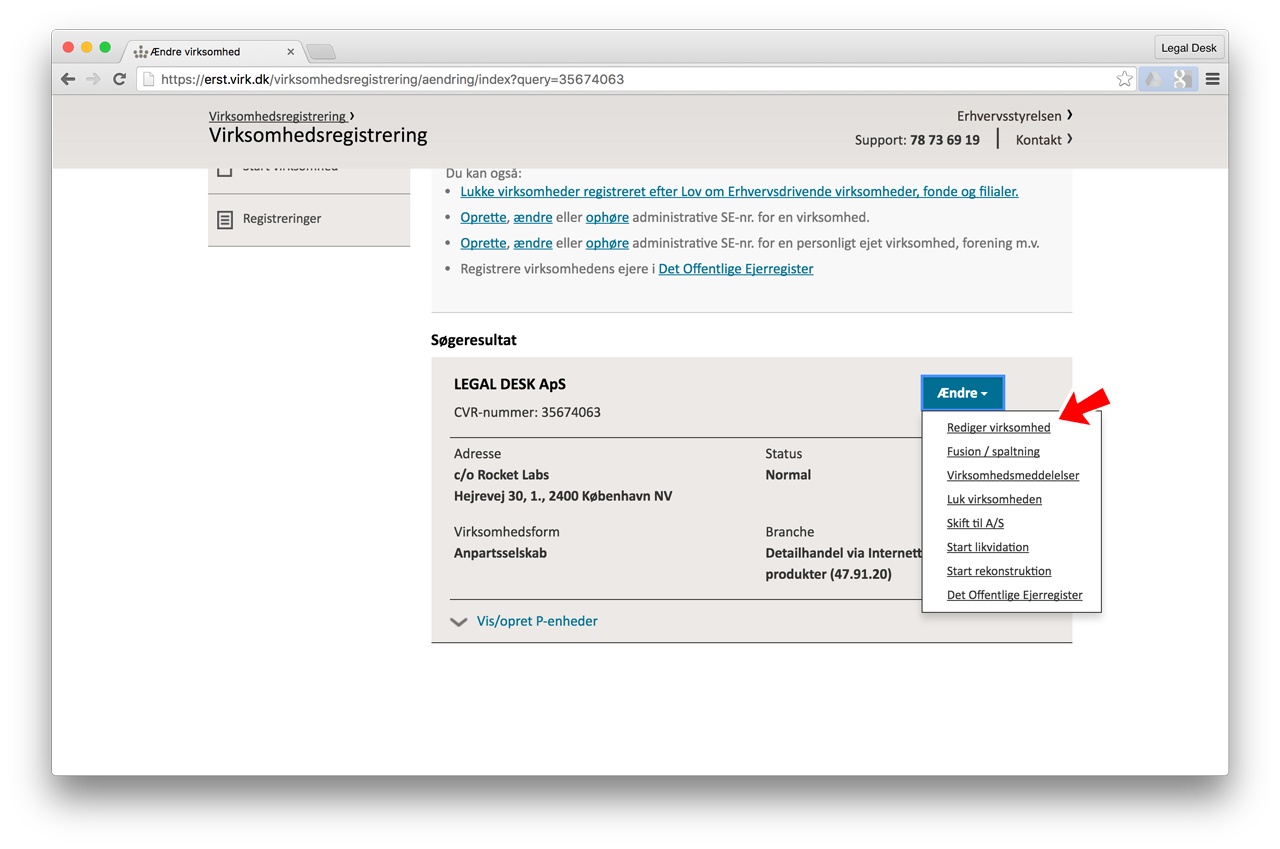Click ophøre link for en virksomhed

point(607,217)
